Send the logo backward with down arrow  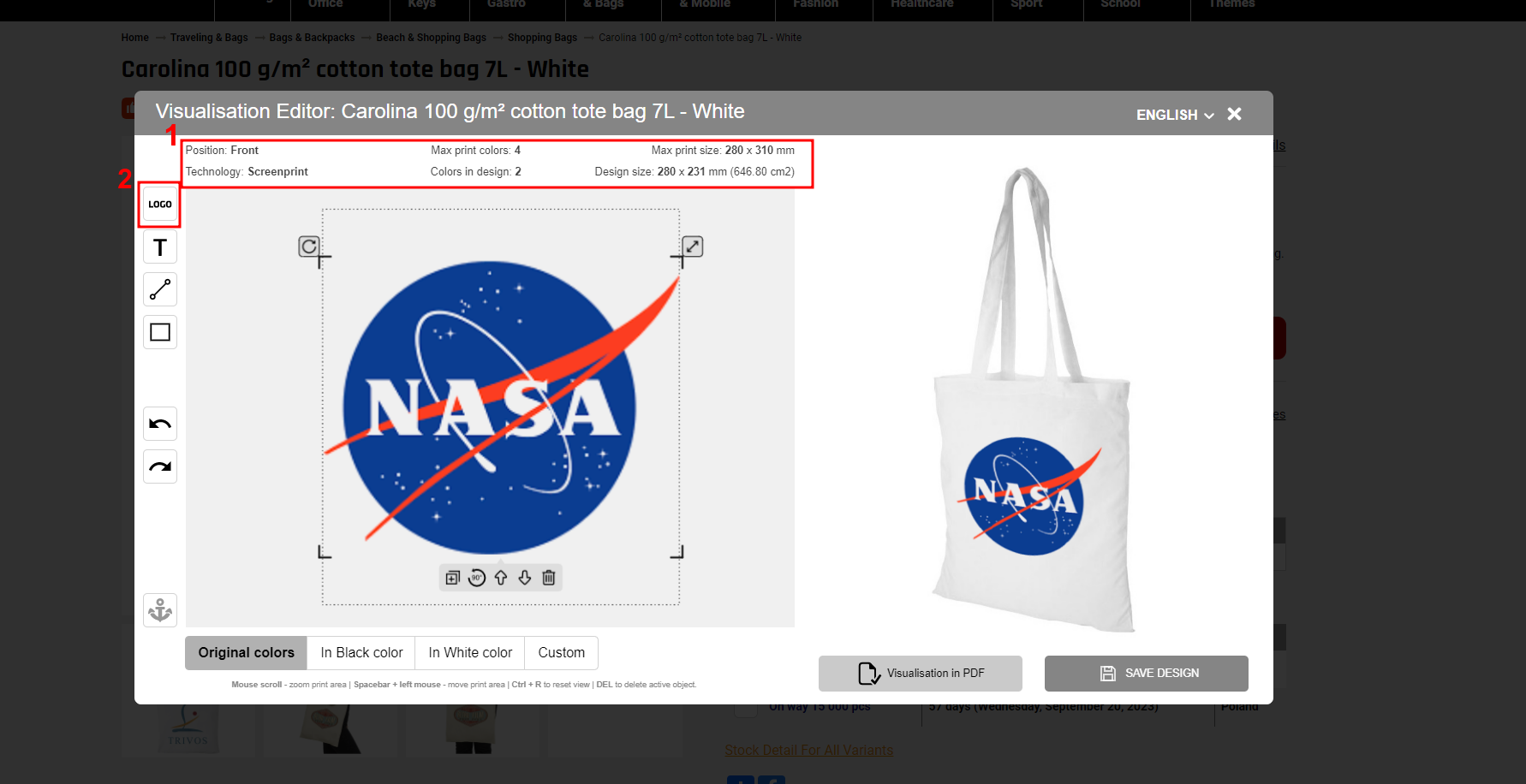525,578
